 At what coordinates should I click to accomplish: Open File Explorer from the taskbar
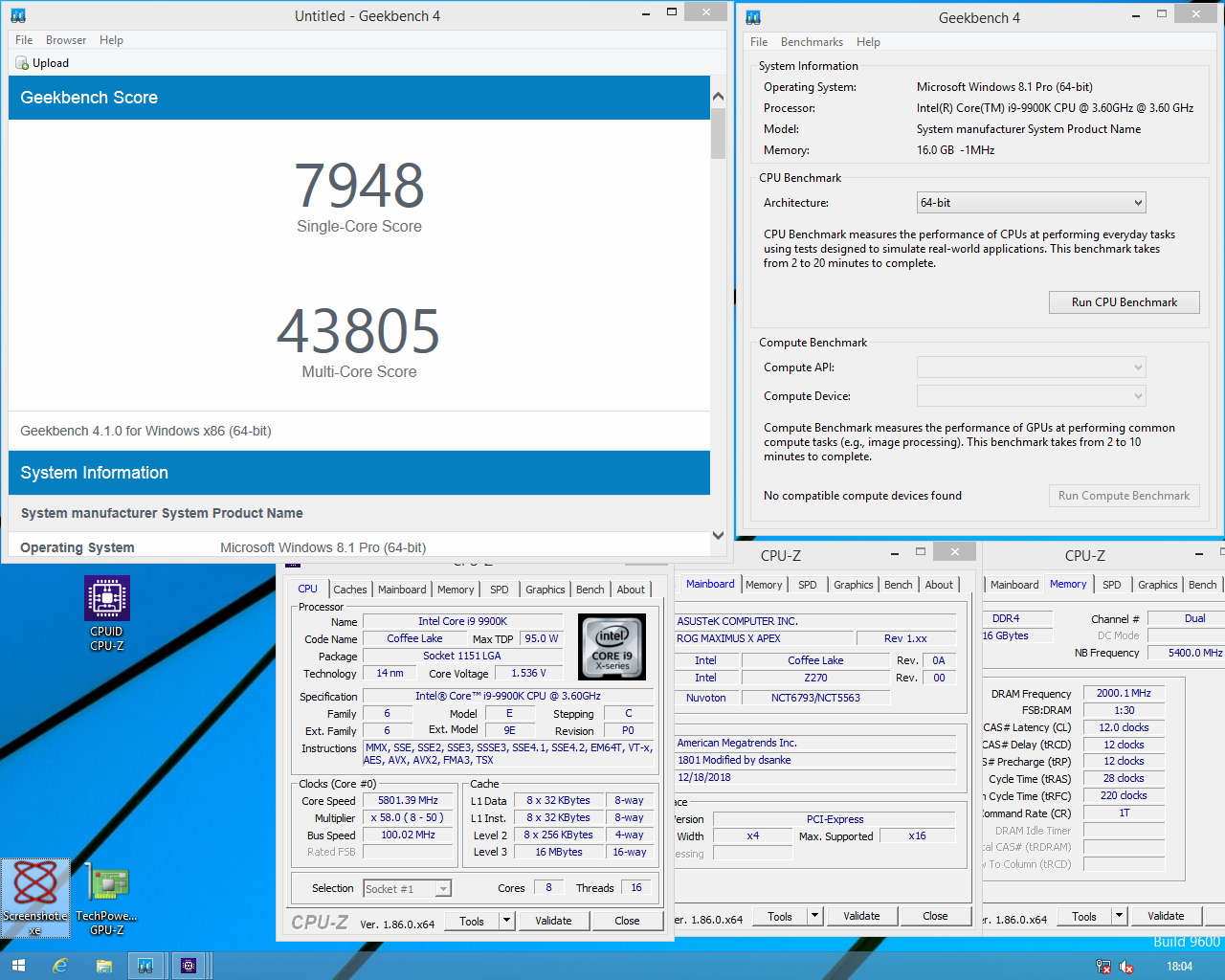[x=103, y=966]
